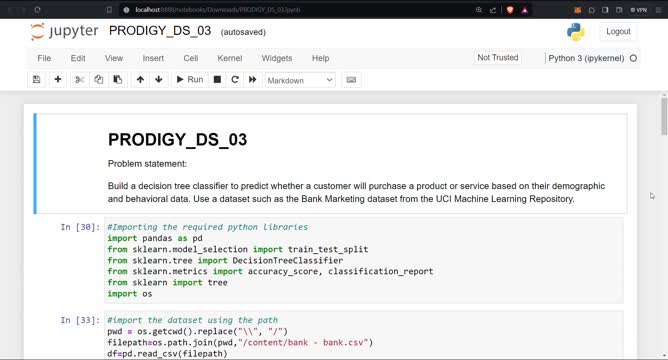Save notebook with the floppy disk icon
Screen dimensions: 668x360
point(37,80)
